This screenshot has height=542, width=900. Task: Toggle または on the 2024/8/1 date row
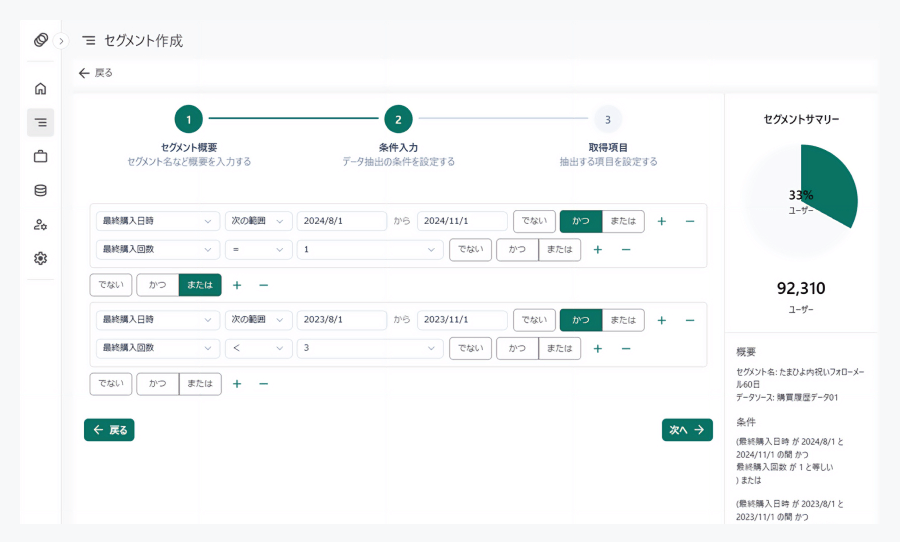[x=622, y=221]
